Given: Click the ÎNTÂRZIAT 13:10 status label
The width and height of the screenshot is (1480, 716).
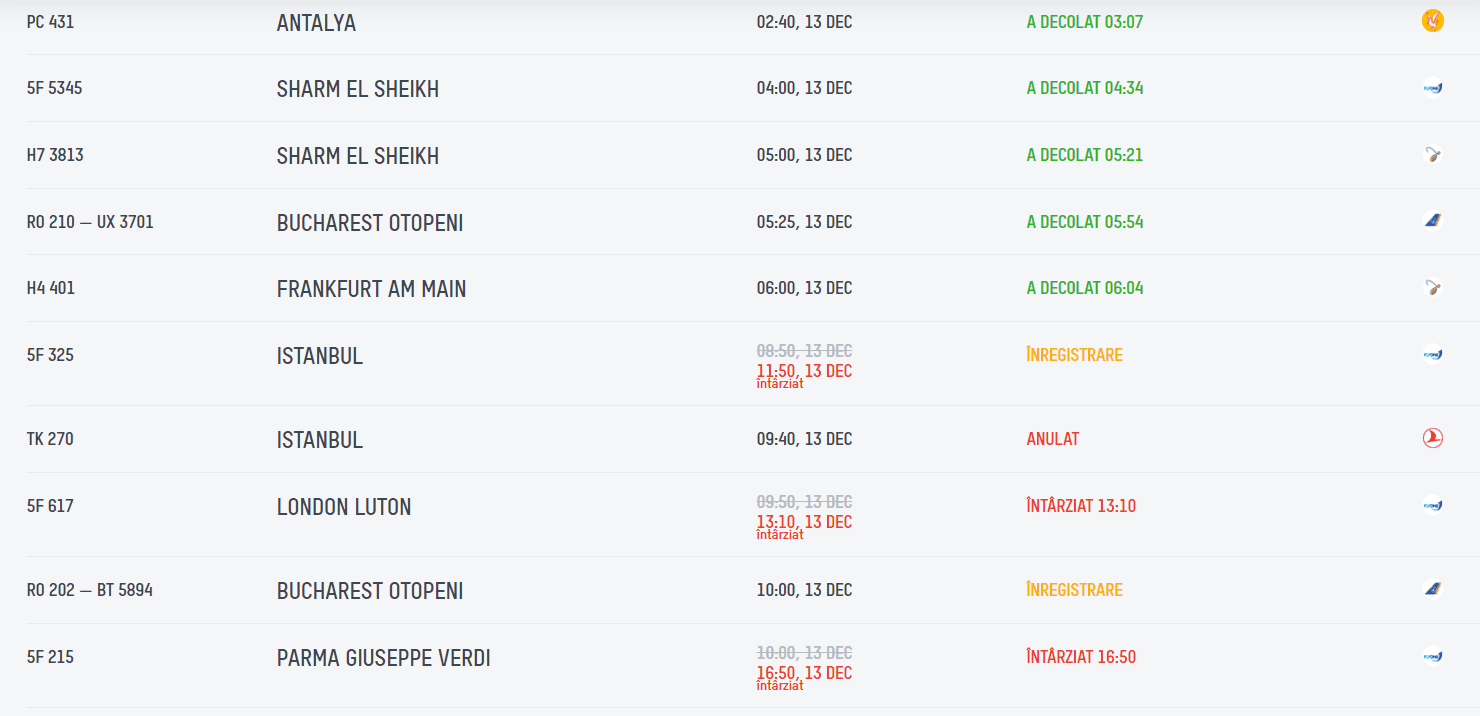Looking at the screenshot, I should click(x=1081, y=506).
